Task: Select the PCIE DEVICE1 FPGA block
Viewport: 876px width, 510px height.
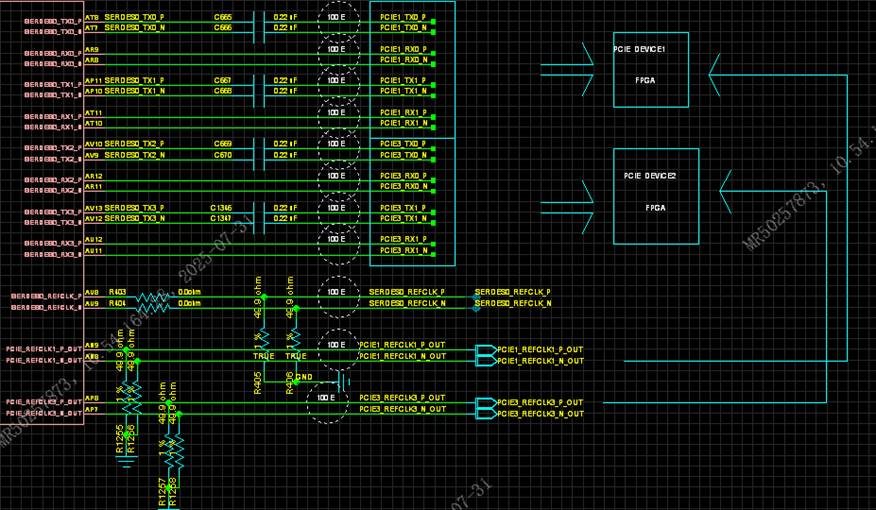Action: point(651,70)
